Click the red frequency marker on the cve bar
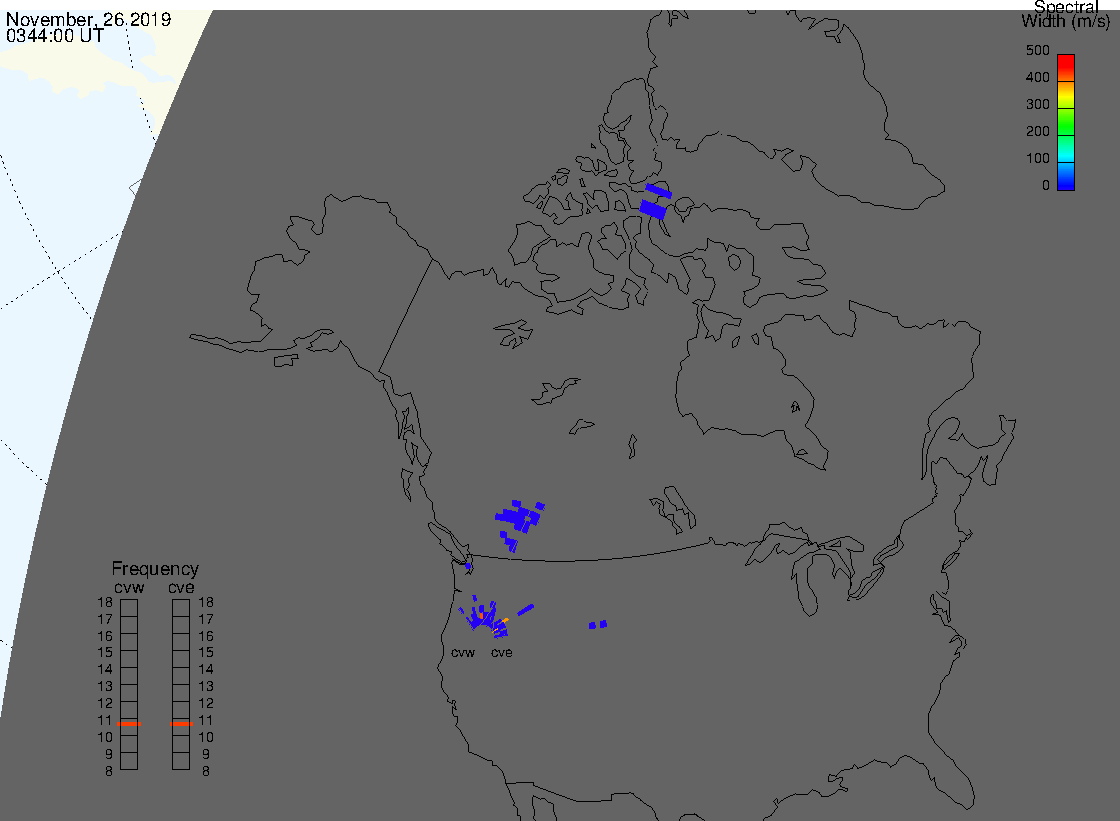 (x=181, y=724)
